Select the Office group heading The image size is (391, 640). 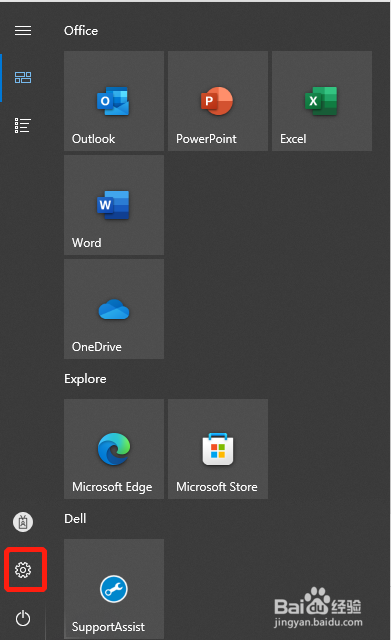81,31
